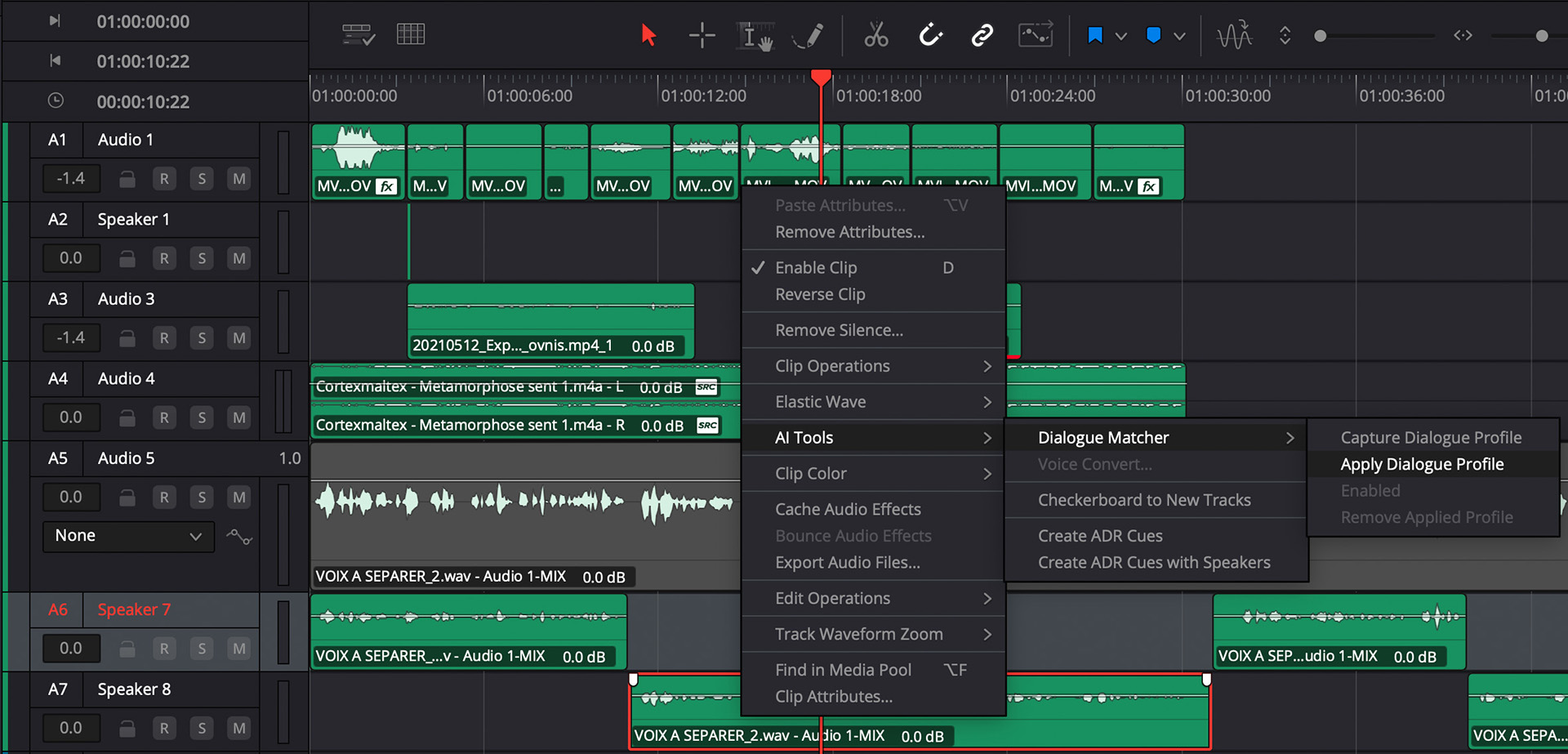1568x754 pixels.
Task: Click the A6 Speaker 7 volume field
Action: (70, 649)
